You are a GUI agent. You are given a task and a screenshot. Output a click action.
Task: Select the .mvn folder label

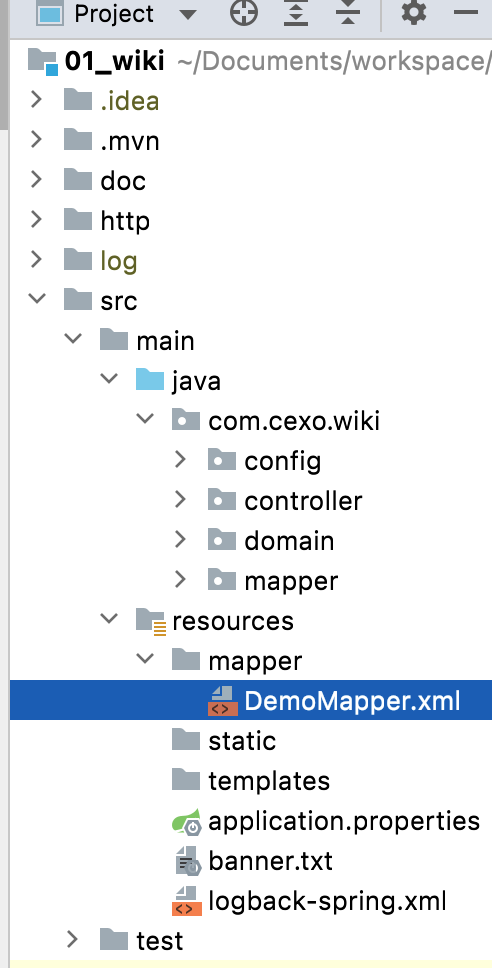[130, 141]
